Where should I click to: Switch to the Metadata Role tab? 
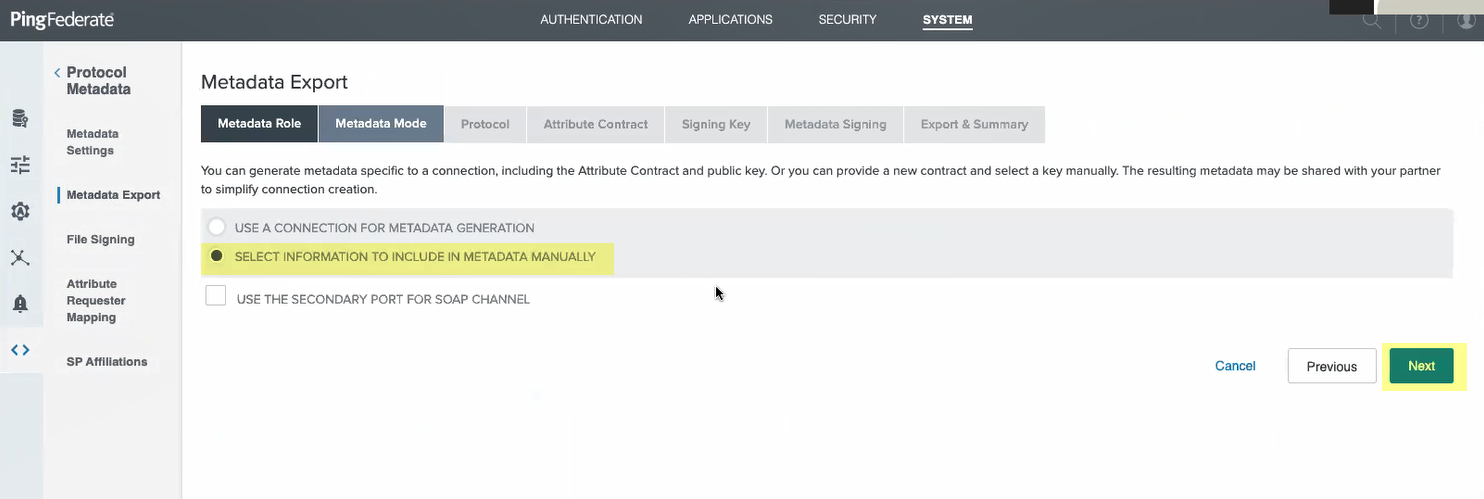259,124
